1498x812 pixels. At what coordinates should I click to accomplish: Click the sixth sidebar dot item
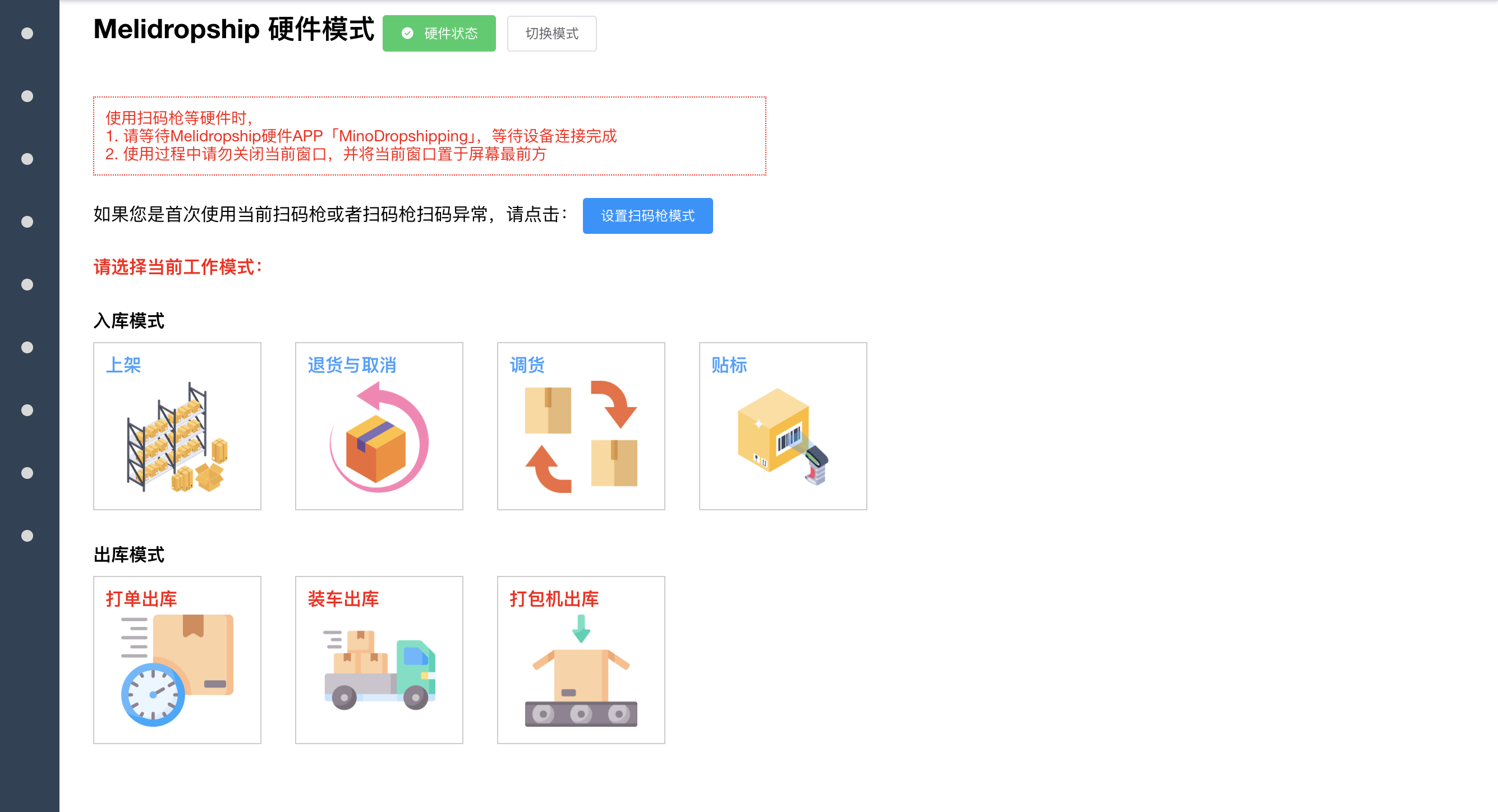click(x=27, y=347)
